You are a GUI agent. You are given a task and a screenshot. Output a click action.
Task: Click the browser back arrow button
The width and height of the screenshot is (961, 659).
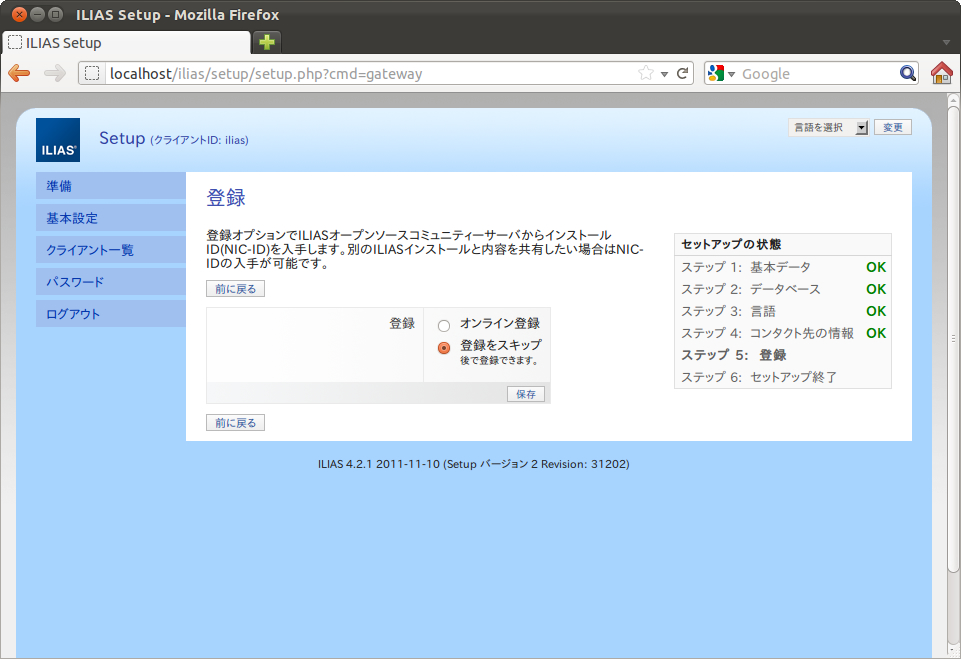coord(19,73)
